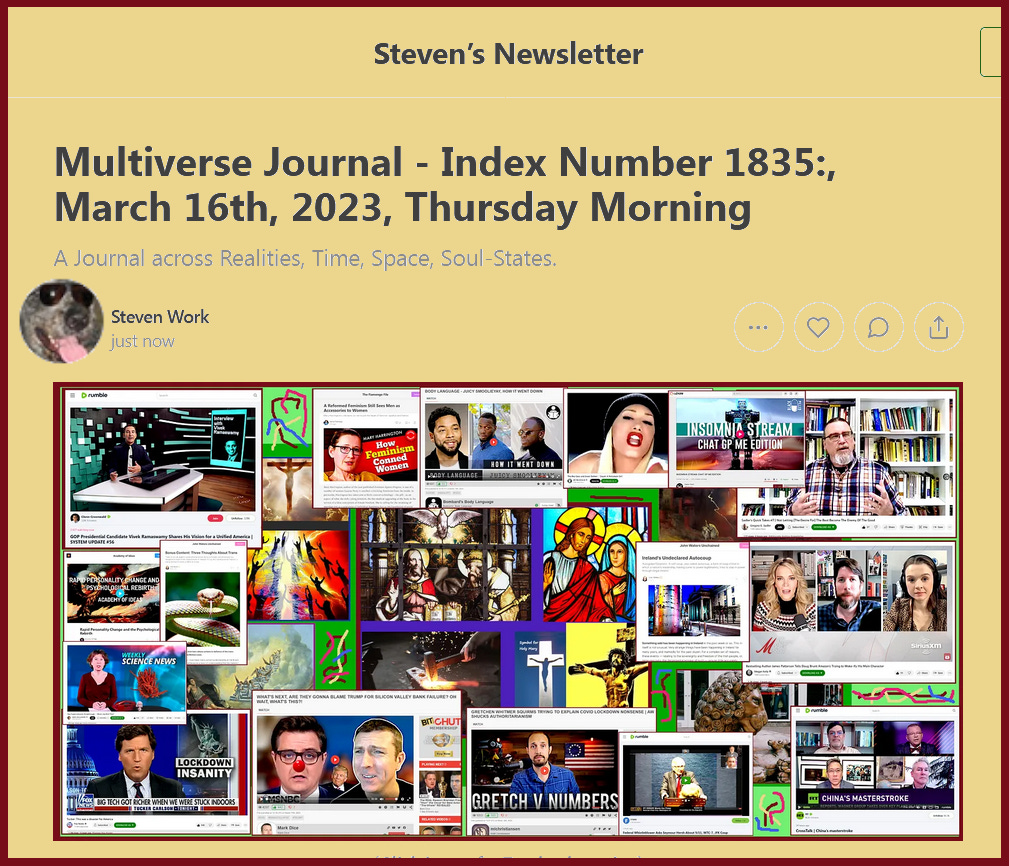Open the Steven's Newsletter home link
Screen dimensions: 1009x866
pyautogui.click(x=508, y=53)
